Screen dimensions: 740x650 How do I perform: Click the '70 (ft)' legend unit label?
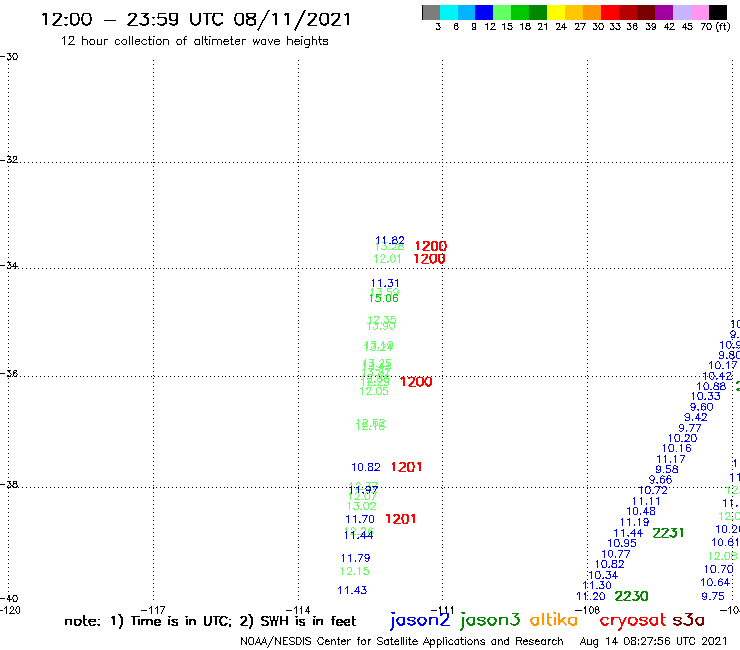pyautogui.click(x=715, y=26)
